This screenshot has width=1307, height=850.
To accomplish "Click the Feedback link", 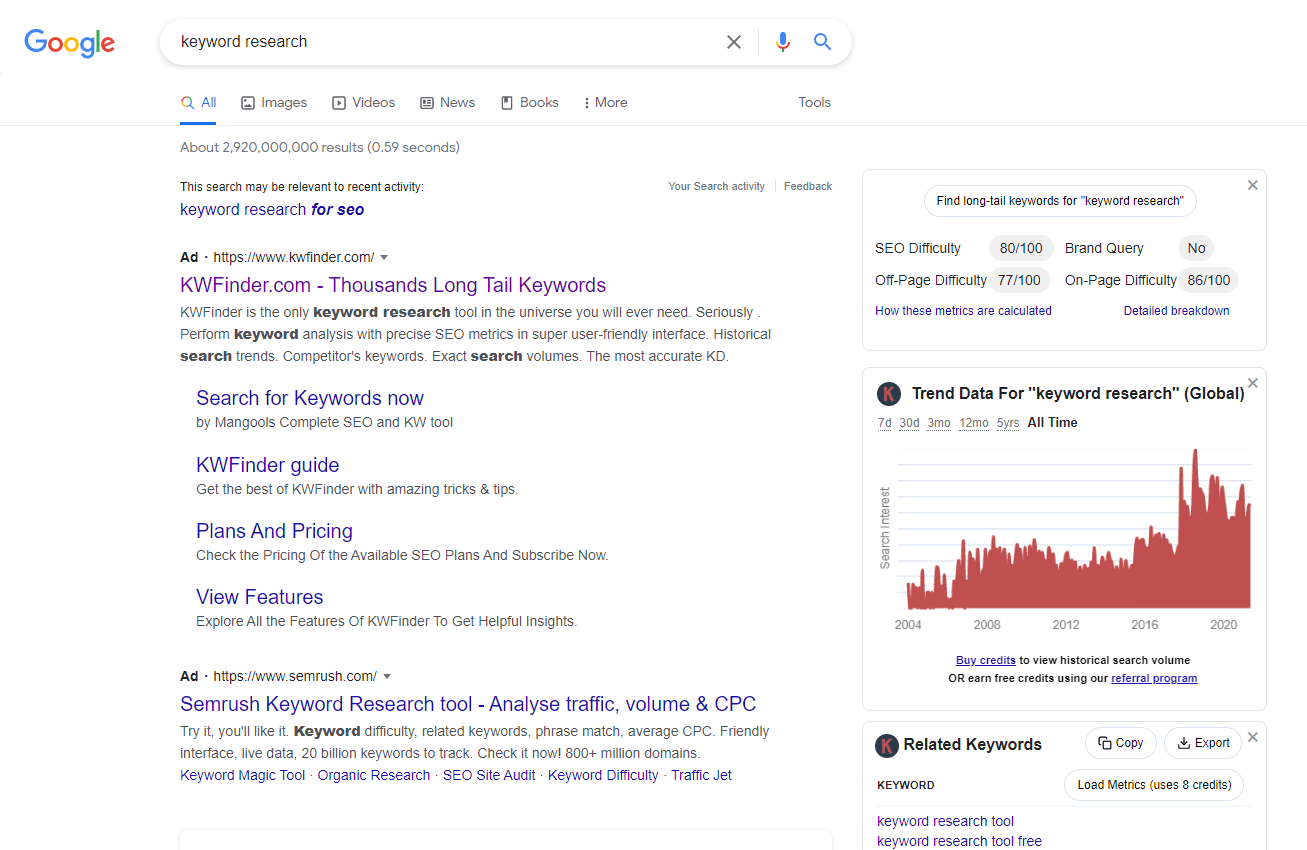I will 808,186.
